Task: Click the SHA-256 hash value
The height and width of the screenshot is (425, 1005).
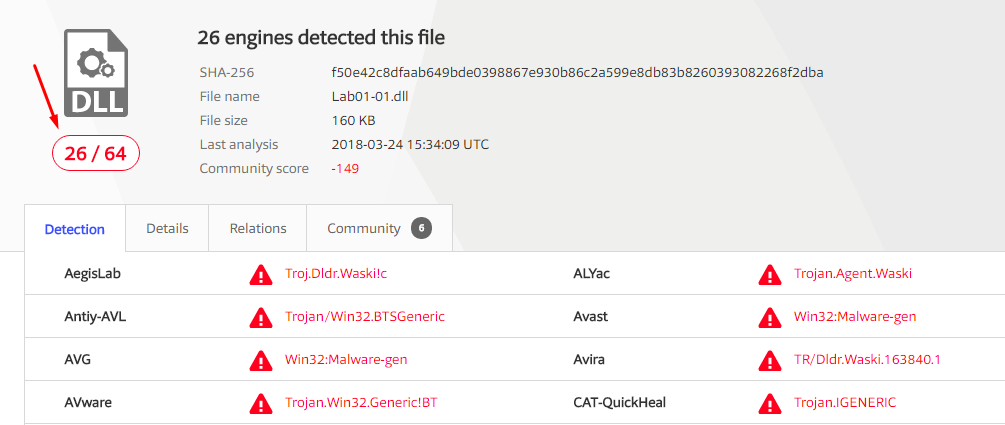Action: tap(577, 73)
